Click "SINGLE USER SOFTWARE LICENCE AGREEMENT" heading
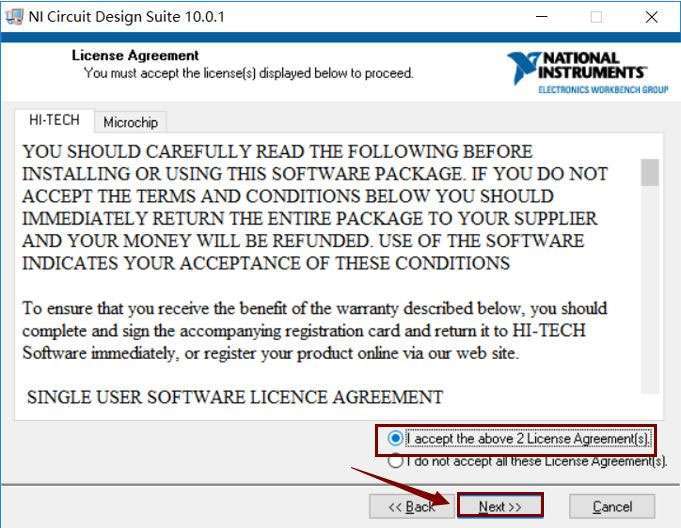This screenshot has width=681, height=530. click(235, 397)
